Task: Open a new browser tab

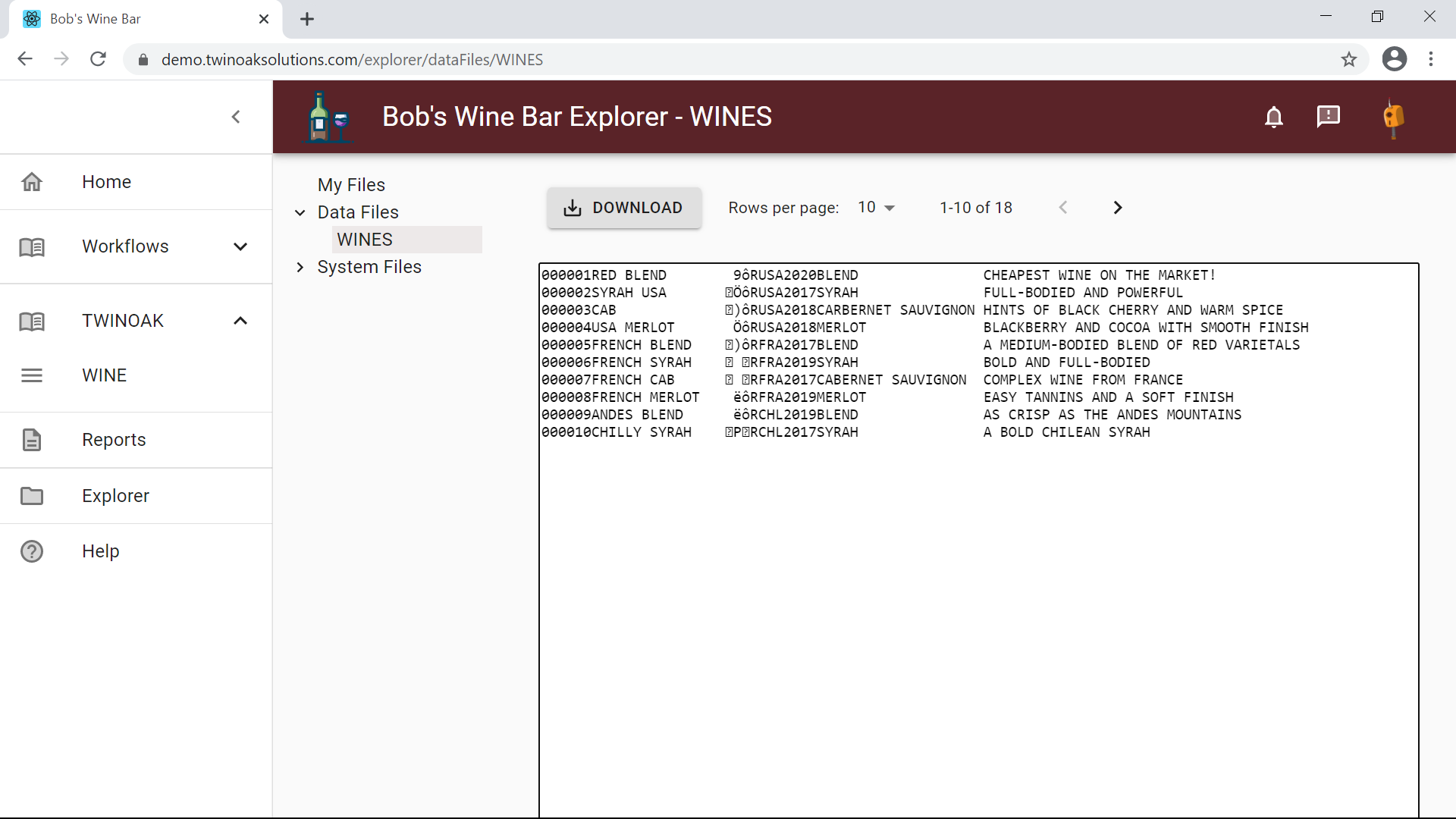Action: coord(307,19)
